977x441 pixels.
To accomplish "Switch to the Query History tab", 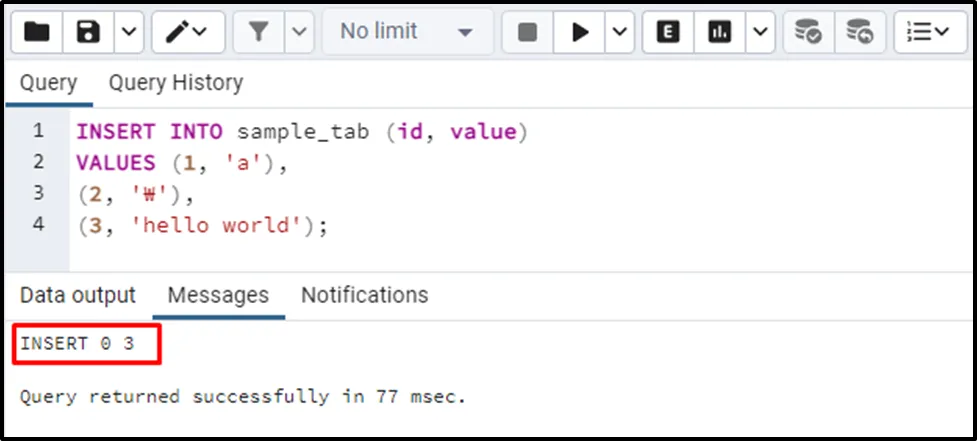I will pos(175,83).
